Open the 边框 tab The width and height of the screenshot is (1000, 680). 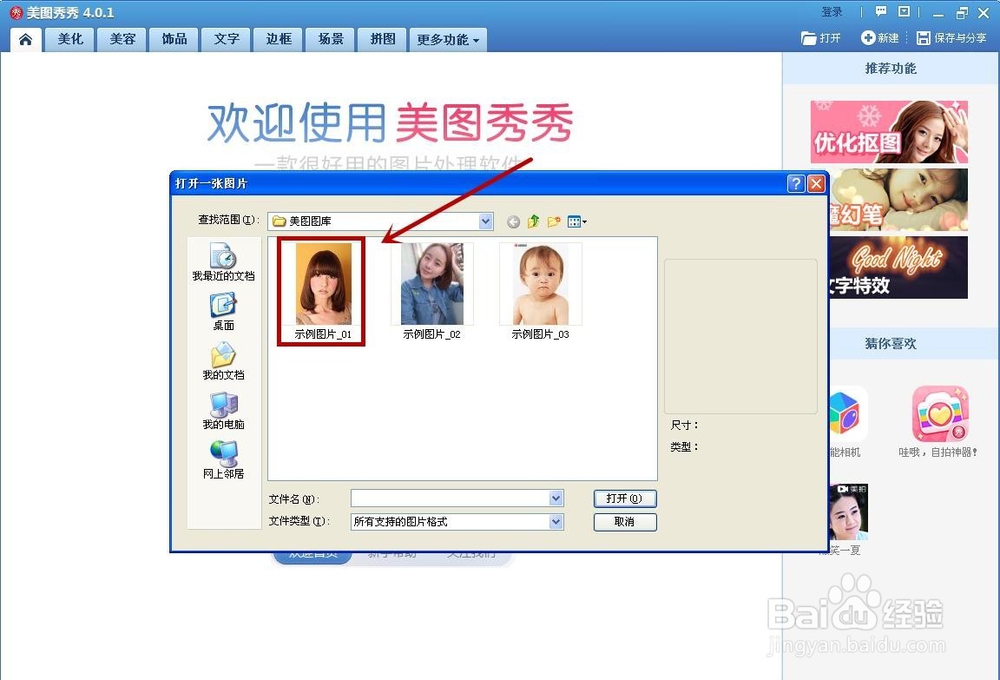pyautogui.click(x=279, y=39)
